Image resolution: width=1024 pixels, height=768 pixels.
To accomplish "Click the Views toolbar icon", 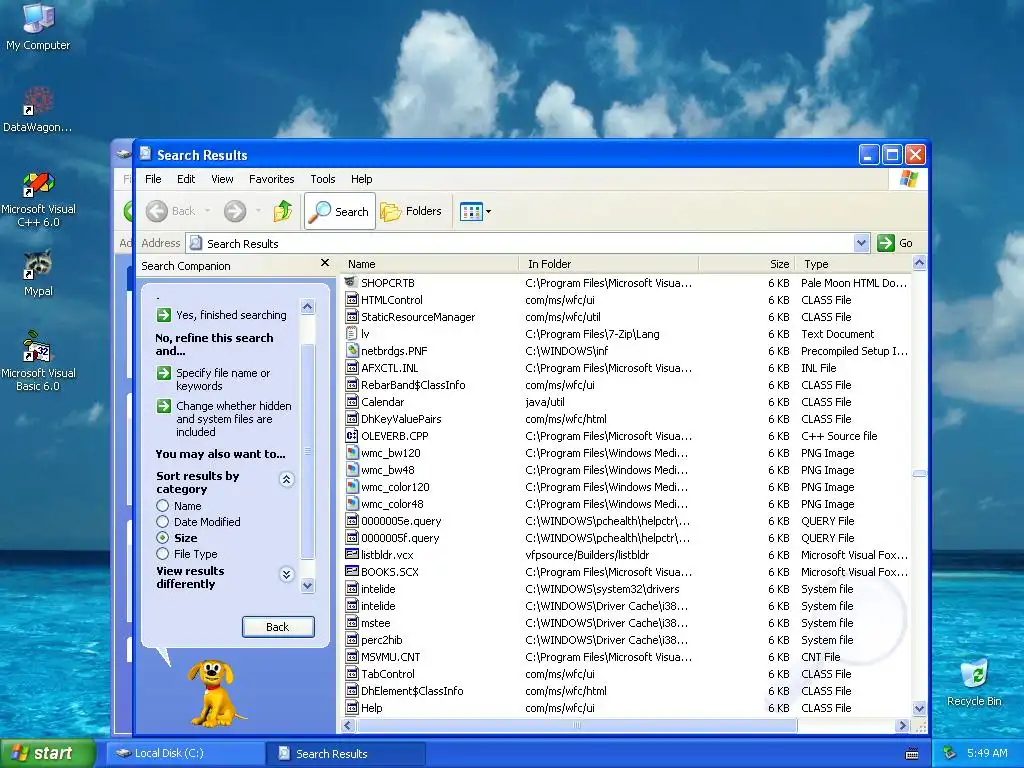I will (x=471, y=211).
